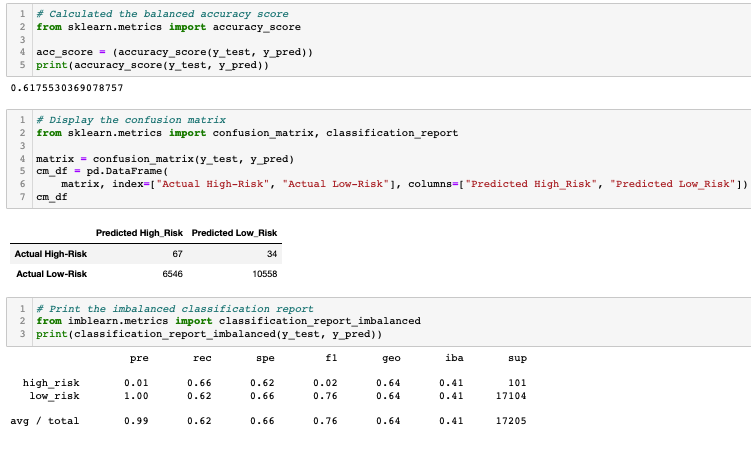The image size is (751, 452).
Task: Click the 'Predicted High_Risk' column header
Action: (x=139, y=233)
